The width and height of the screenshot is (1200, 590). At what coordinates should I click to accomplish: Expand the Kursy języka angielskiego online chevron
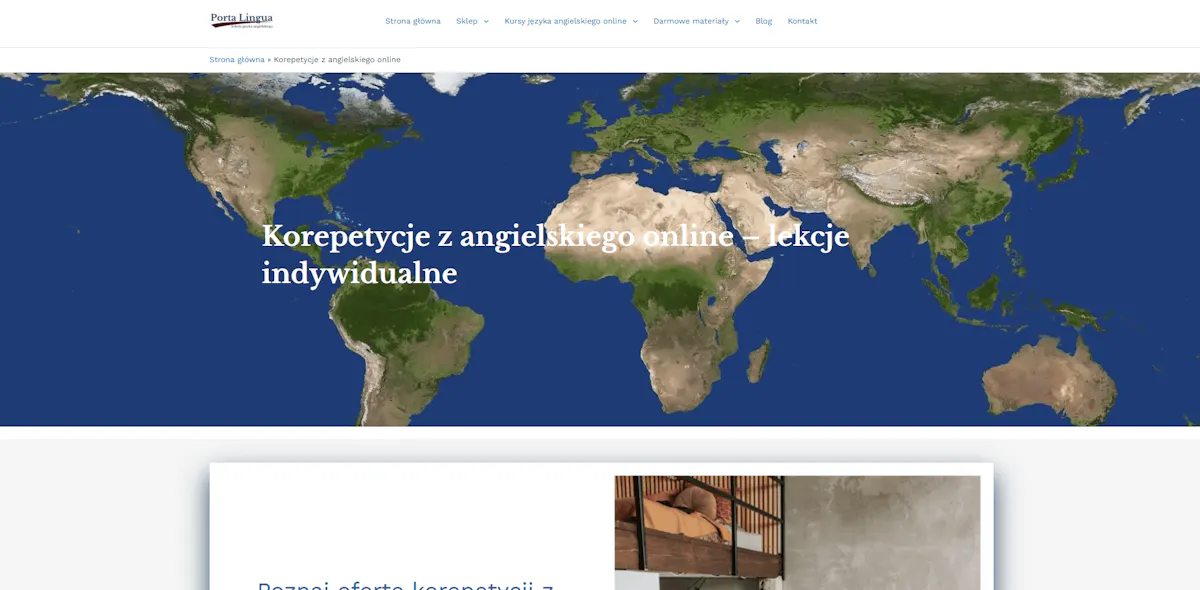tap(635, 21)
